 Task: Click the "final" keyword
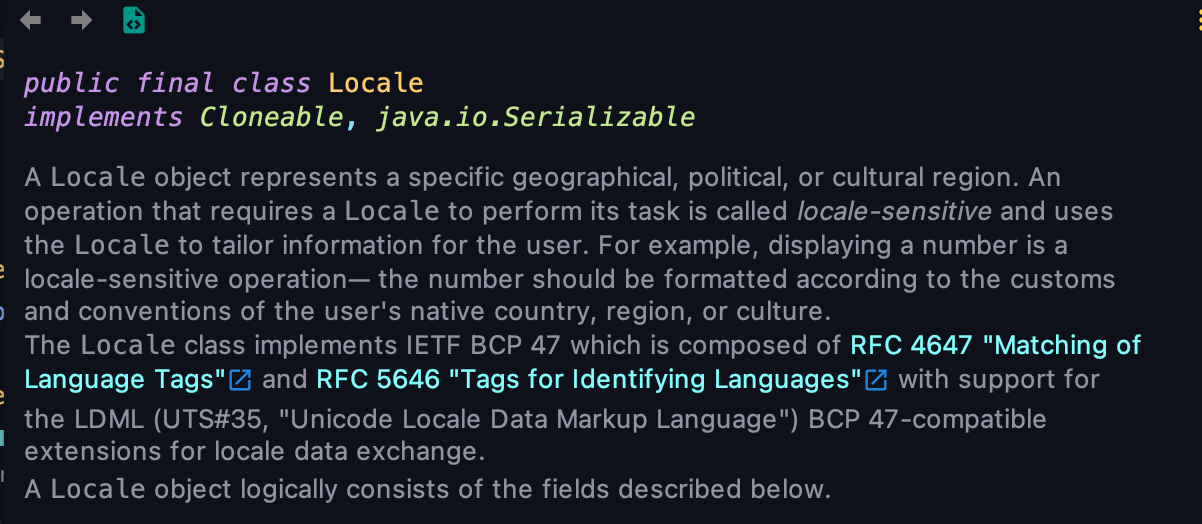[x=175, y=83]
